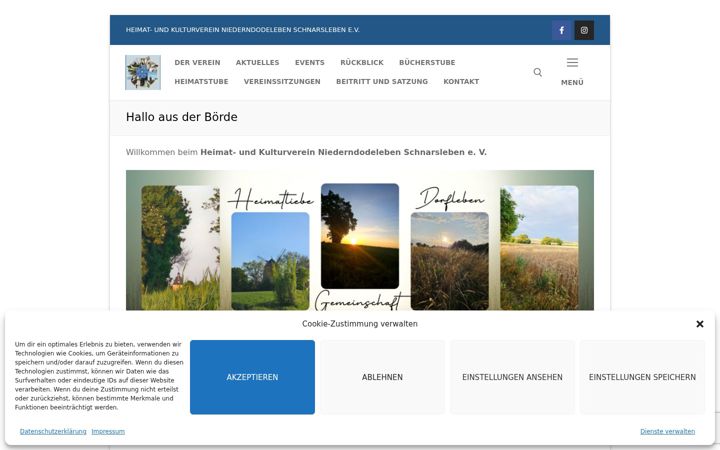Follow the Dienste verwalten link
The height and width of the screenshot is (450, 720).
tap(667, 432)
